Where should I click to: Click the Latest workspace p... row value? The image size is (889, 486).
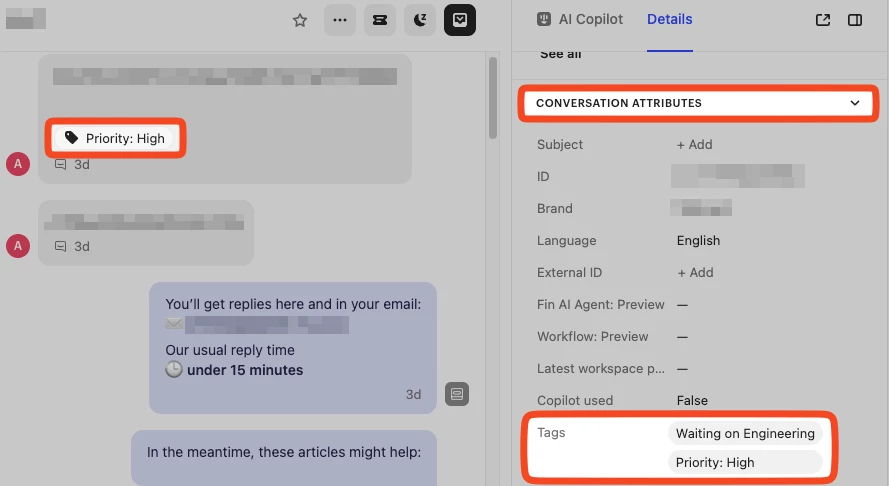click(x=682, y=369)
